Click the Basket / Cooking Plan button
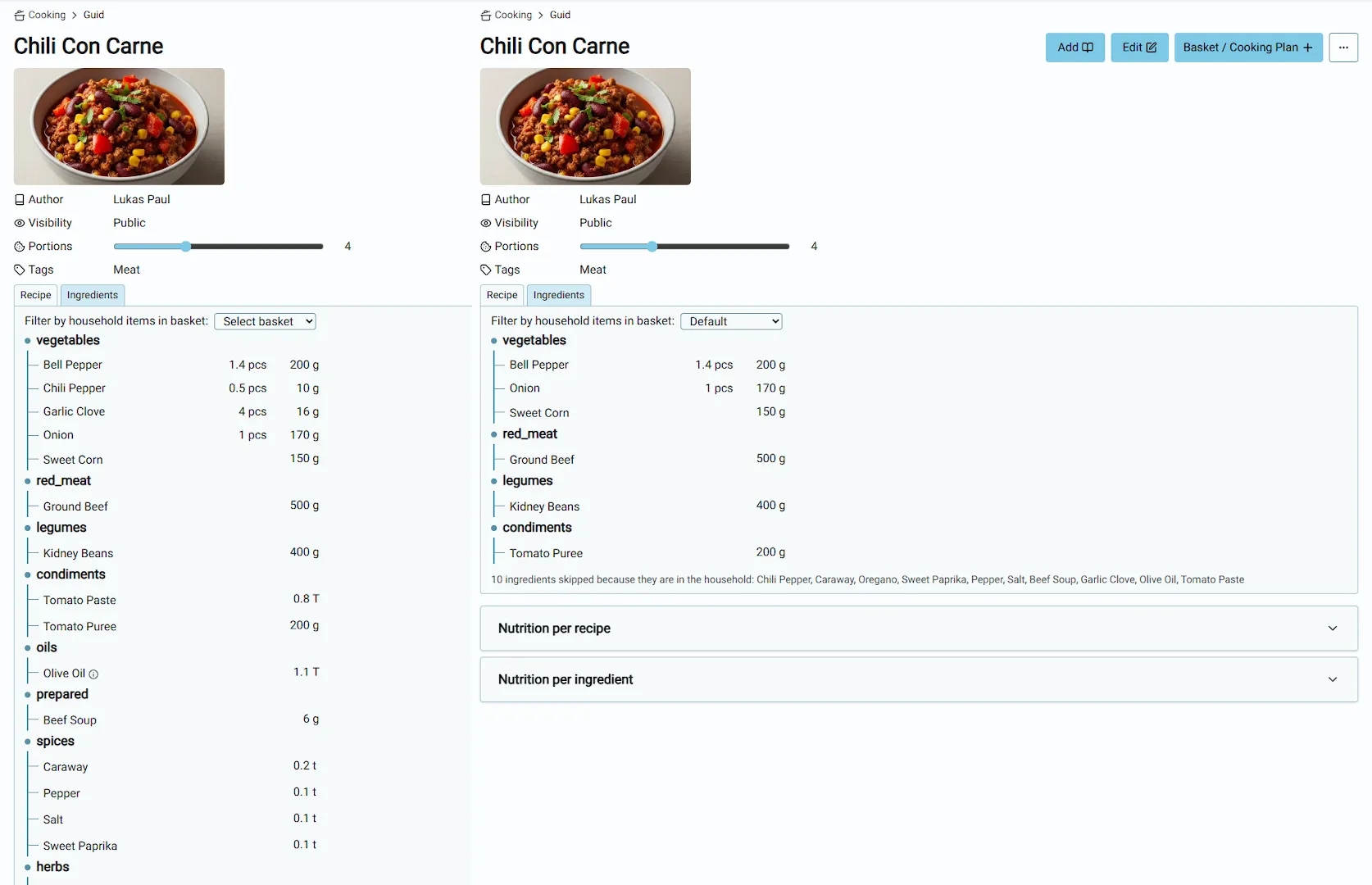This screenshot has height=885, width=1372. (x=1247, y=48)
